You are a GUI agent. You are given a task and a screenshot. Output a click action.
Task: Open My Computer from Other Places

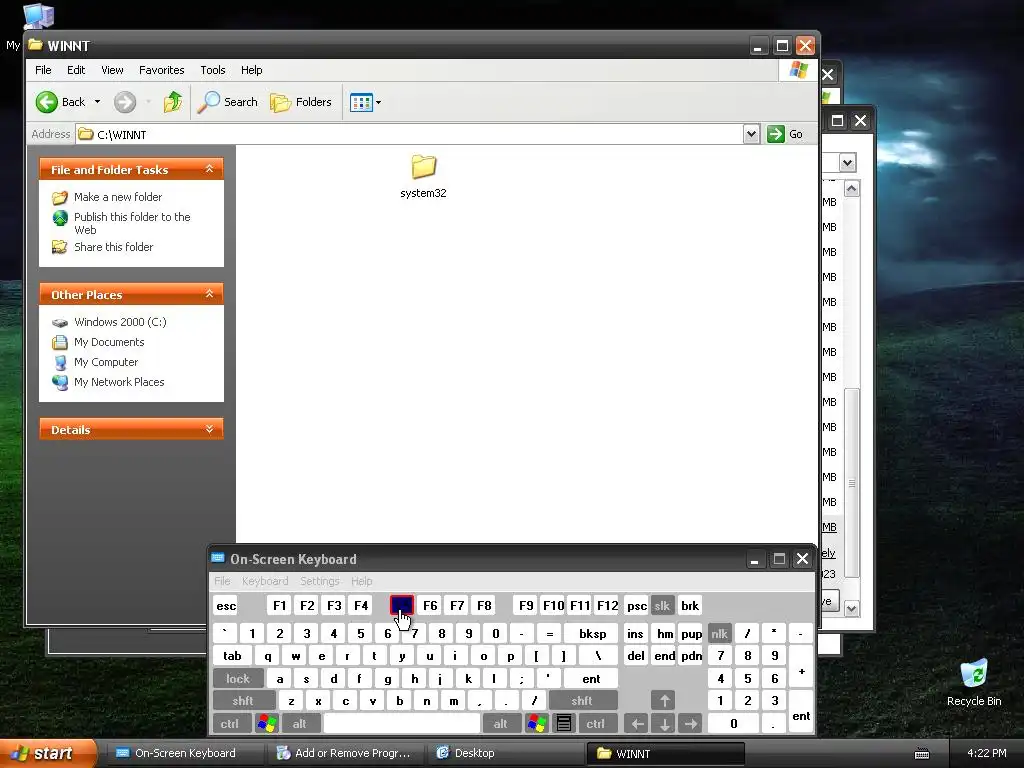pyautogui.click(x=106, y=362)
